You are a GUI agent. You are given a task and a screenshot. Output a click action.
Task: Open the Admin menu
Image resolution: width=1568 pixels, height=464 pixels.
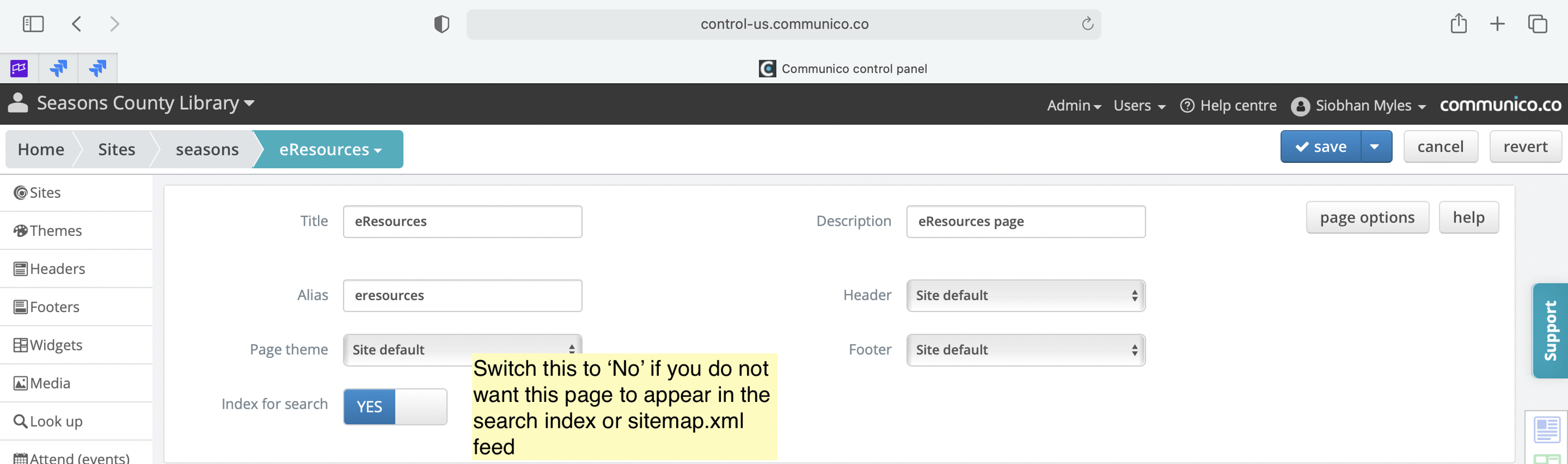(x=1074, y=105)
